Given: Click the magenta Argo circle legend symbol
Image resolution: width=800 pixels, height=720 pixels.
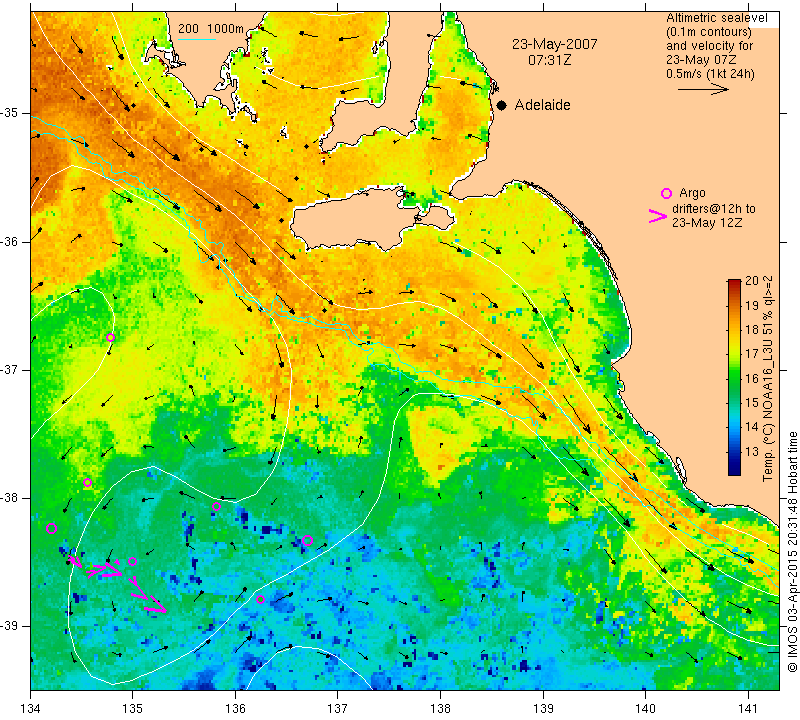Looking at the screenshot, I should coord(666,193).
